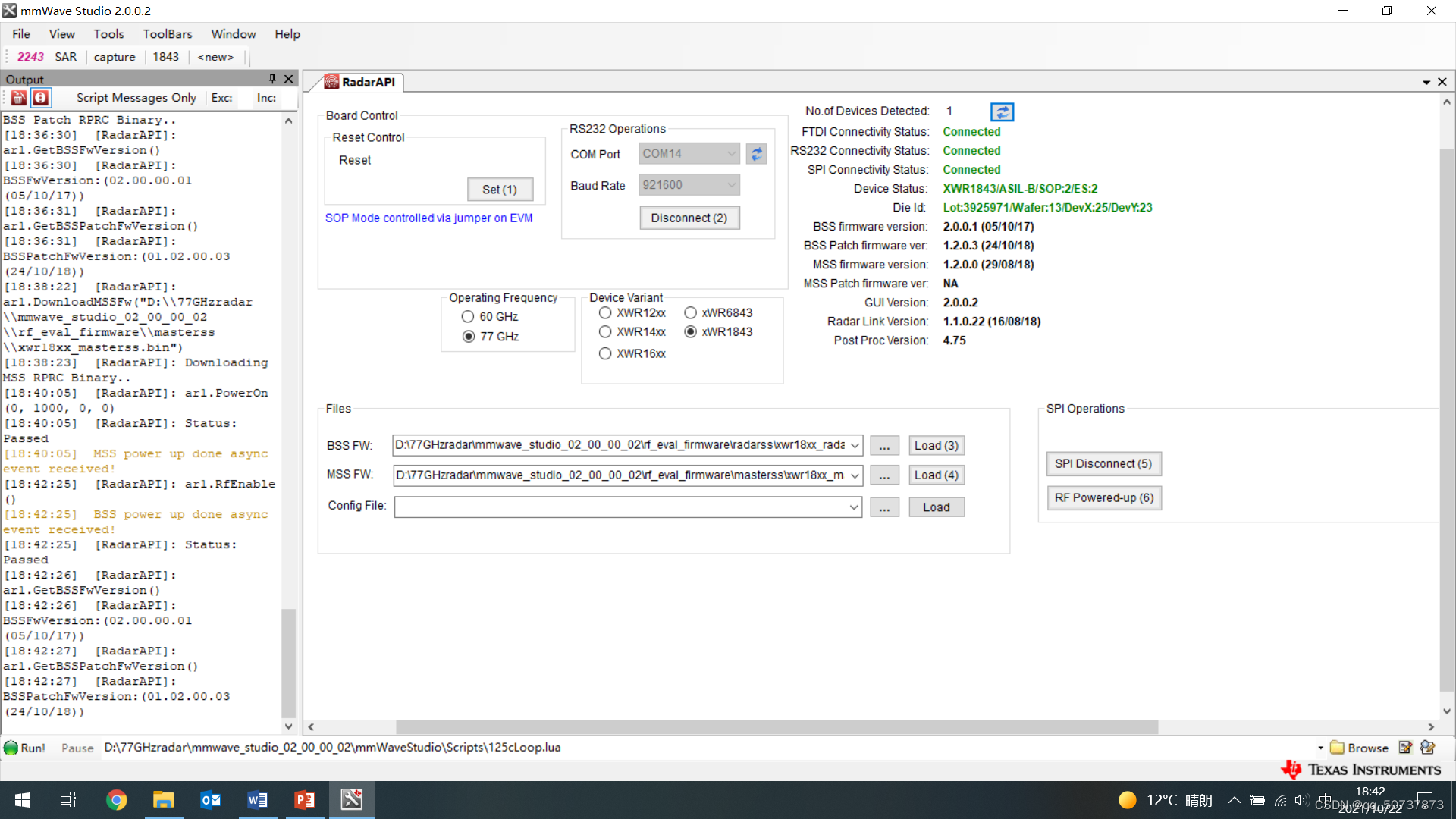Toggle the red auto-scroll icon in the Output toolbar
The width and height of the screenshot is (1456, 819).
41,98
